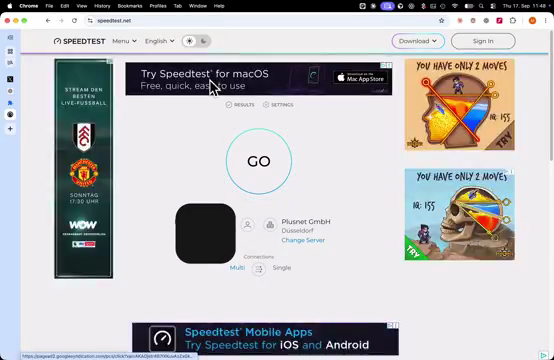Click the X icon in sidebar

point(10,79)
